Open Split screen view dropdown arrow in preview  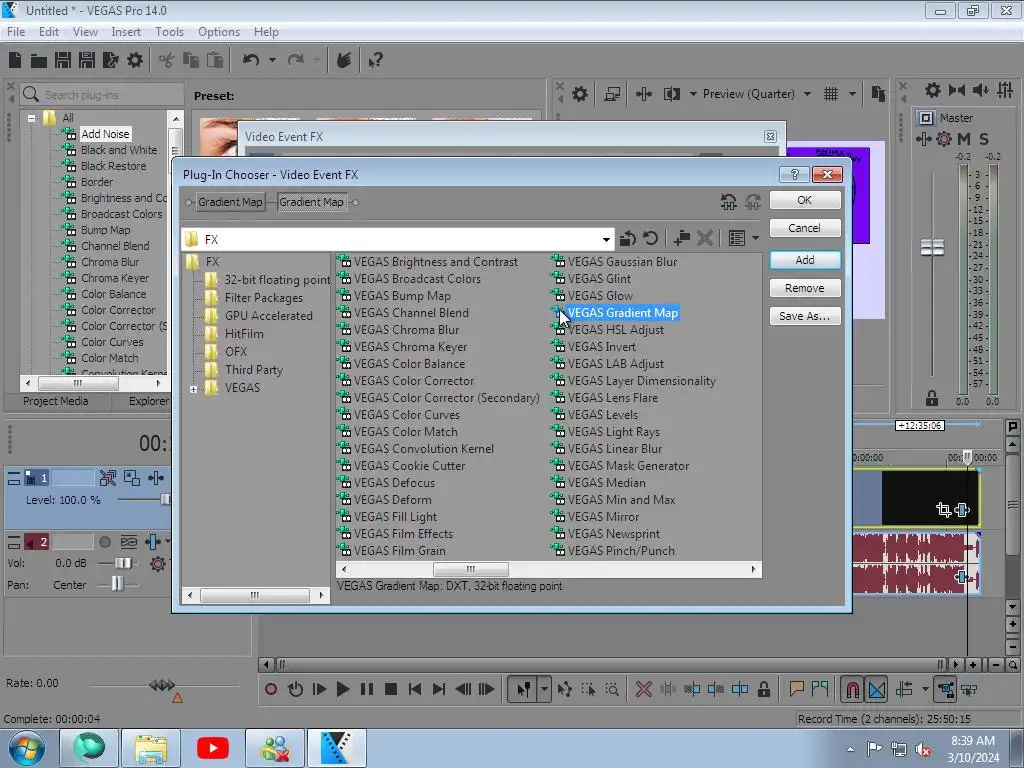click(693, 94)
